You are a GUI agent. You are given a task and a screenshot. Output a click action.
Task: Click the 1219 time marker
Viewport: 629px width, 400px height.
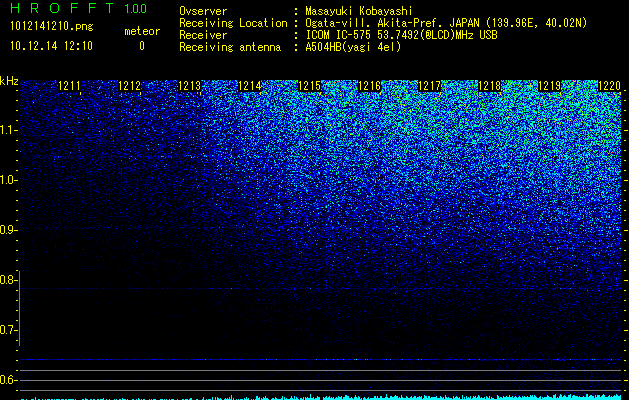tap(550, 86)
